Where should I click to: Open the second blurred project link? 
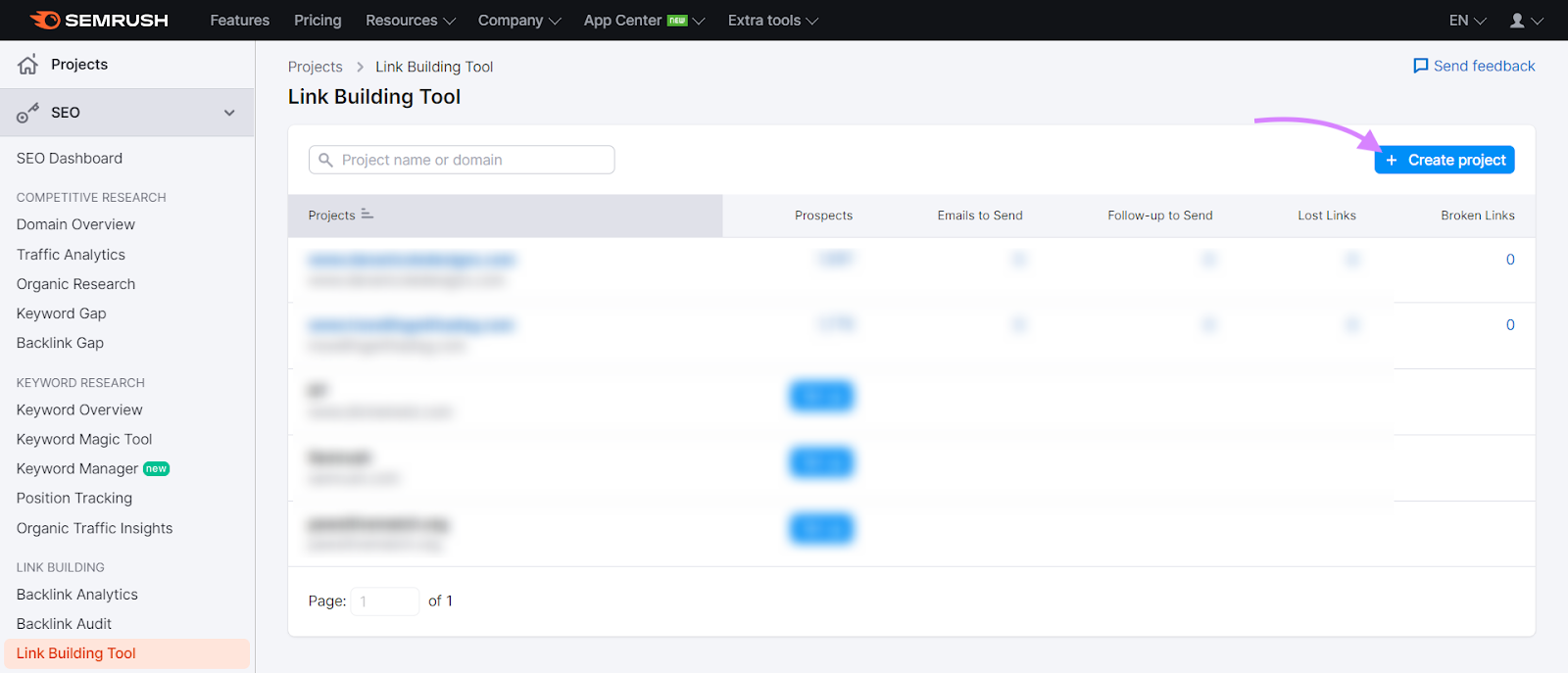point(411,325)
